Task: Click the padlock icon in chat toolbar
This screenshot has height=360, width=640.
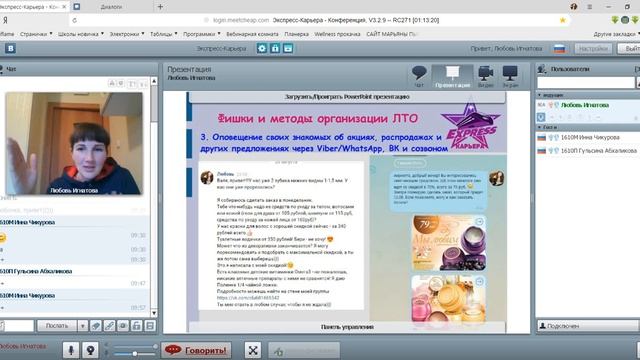Action: [137, 326]
